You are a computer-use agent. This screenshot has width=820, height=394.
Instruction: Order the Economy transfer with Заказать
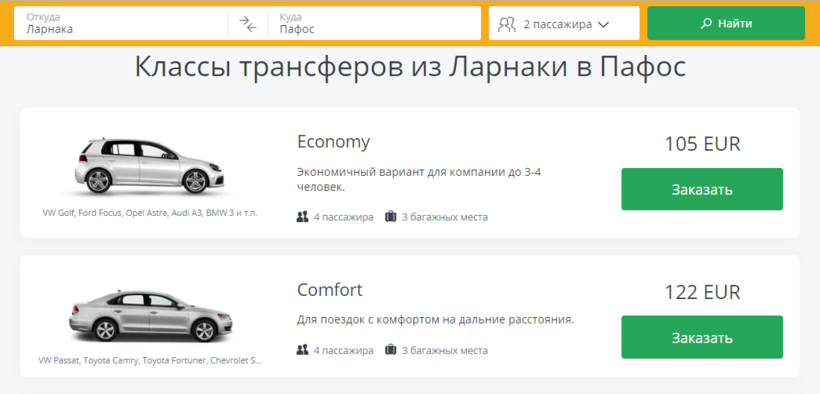[x=702, y=189]
